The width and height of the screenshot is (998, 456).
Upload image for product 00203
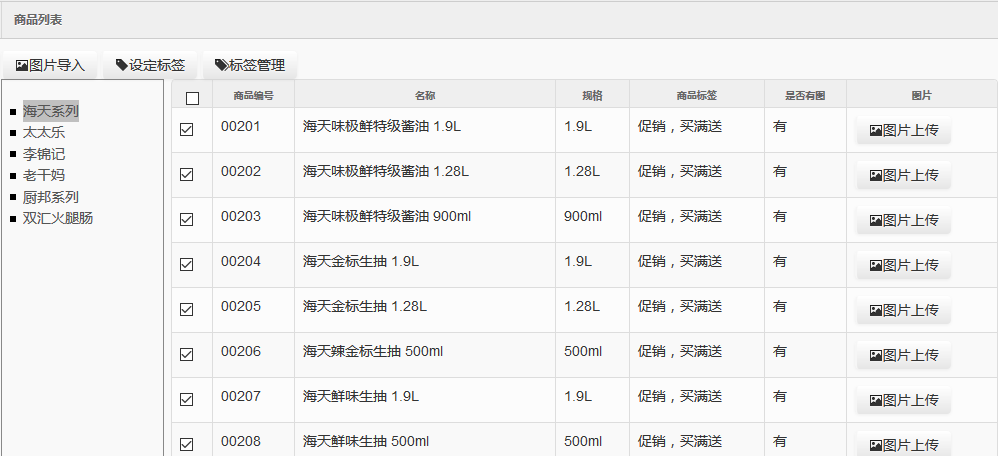(904, 220)
